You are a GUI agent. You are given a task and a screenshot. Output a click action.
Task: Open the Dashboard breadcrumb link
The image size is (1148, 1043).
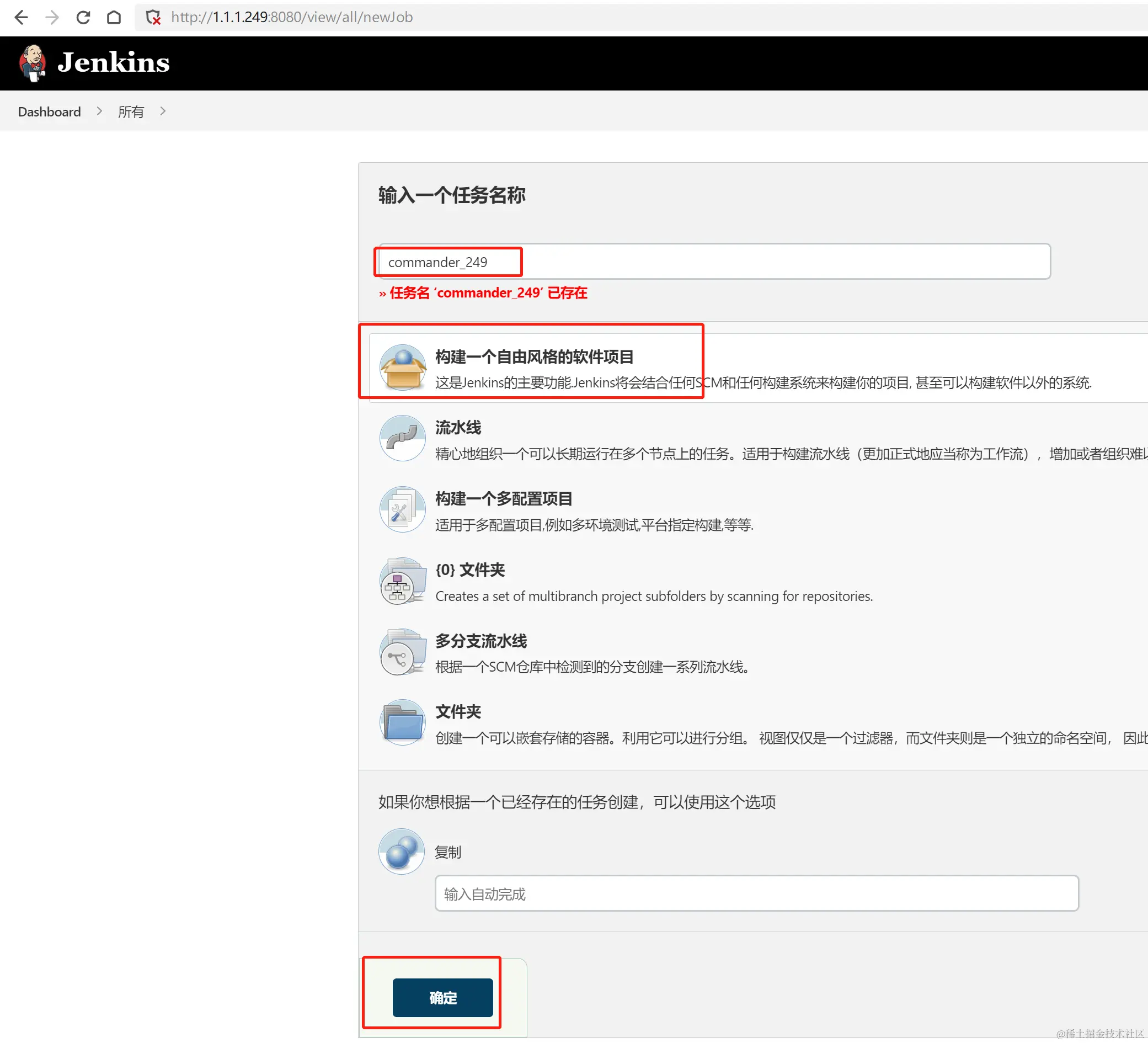pyautogui.click(x=50, y=111)
